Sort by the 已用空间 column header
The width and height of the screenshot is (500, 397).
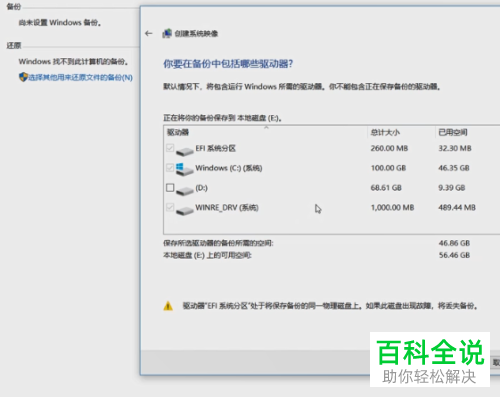467,132
